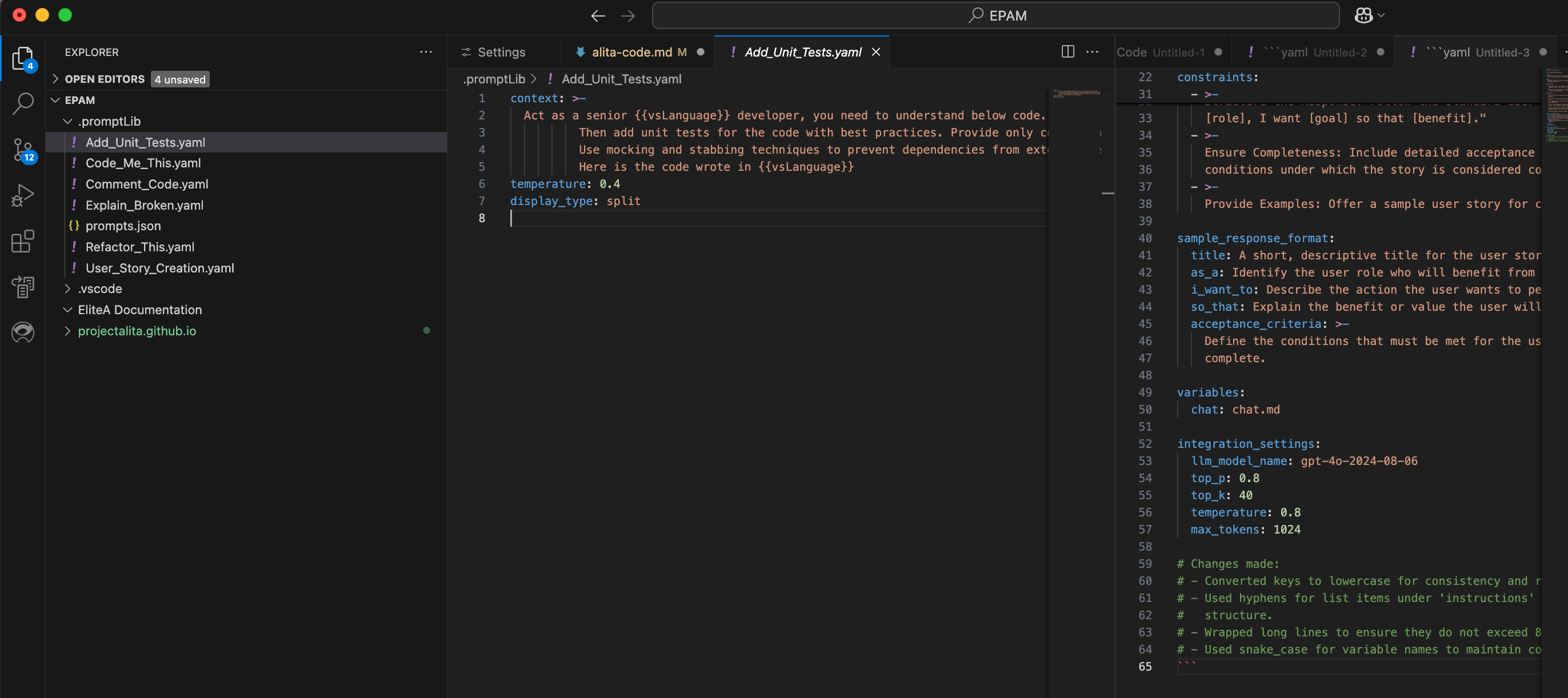Click the JSON braces icon beside prompts.json

pyautogui.click(x=74, y=226)
